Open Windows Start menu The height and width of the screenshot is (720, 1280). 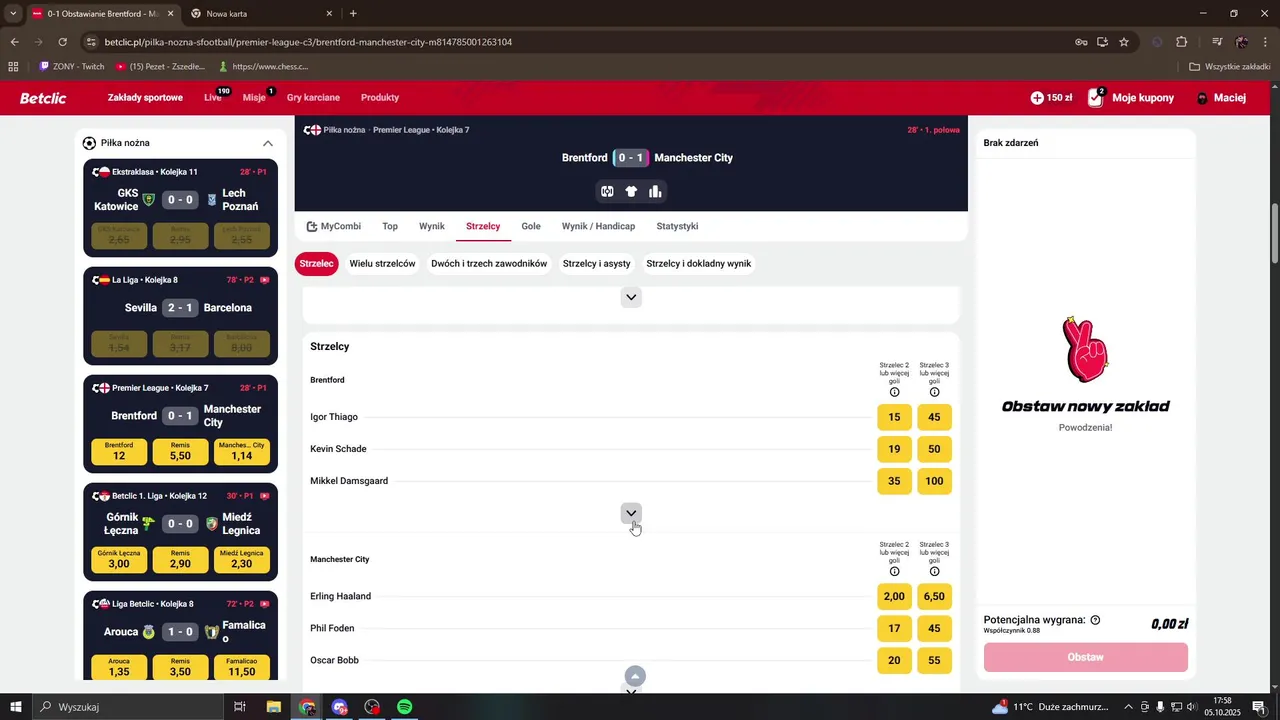click(16, 707)
